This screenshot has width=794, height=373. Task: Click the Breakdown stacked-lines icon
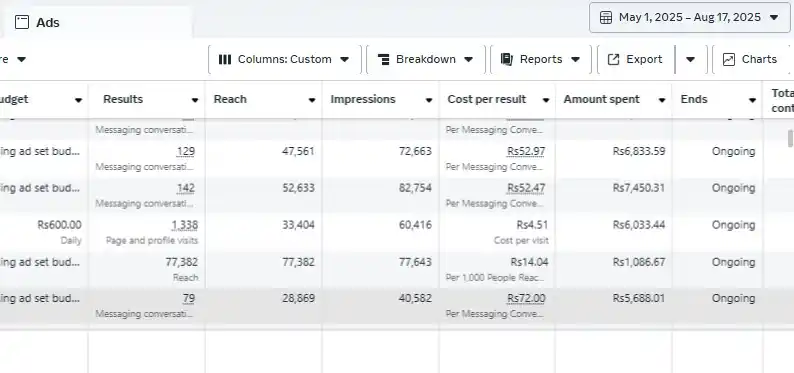384,59
